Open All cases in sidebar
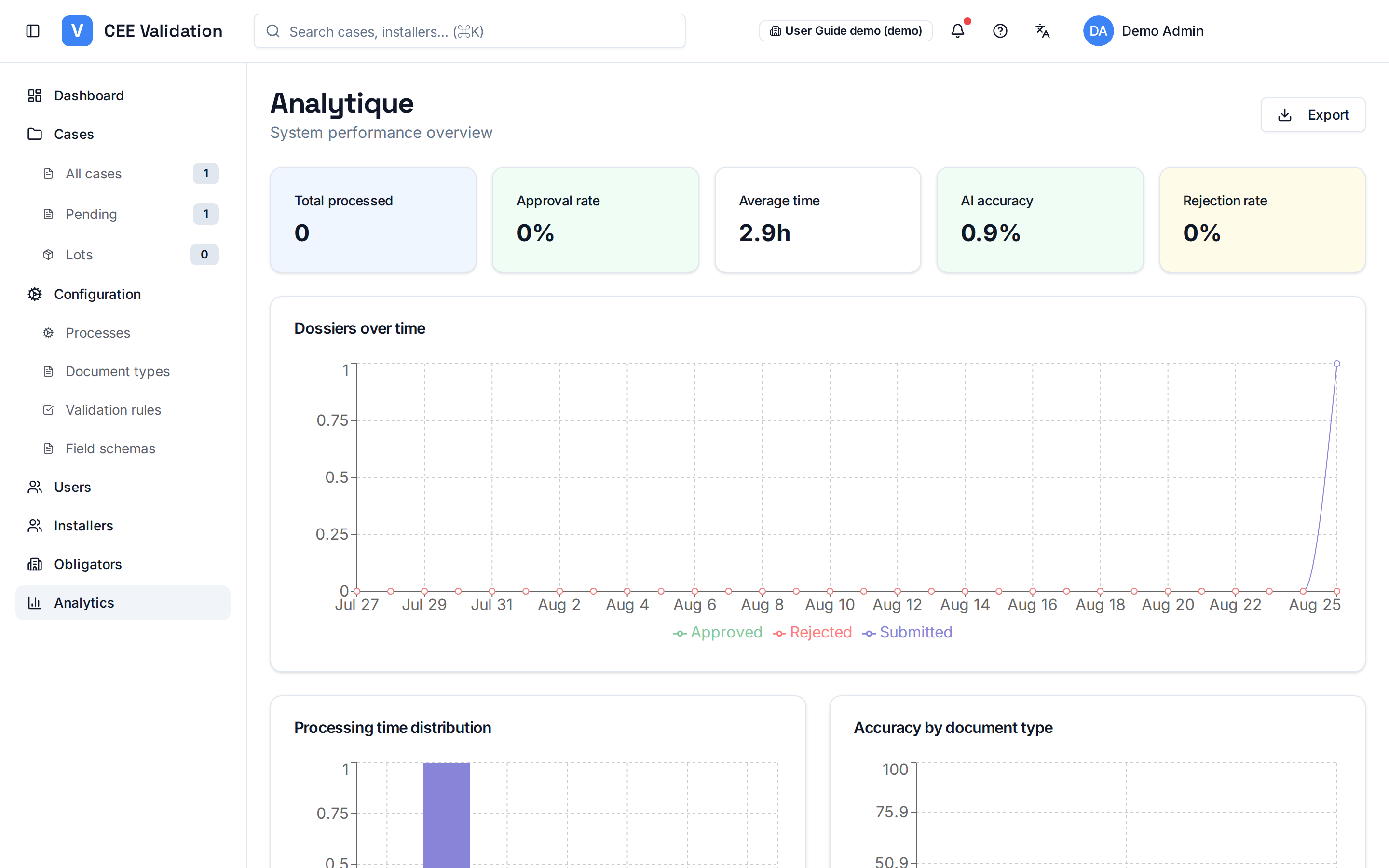1389x868 pixels. tap(131, 174)
